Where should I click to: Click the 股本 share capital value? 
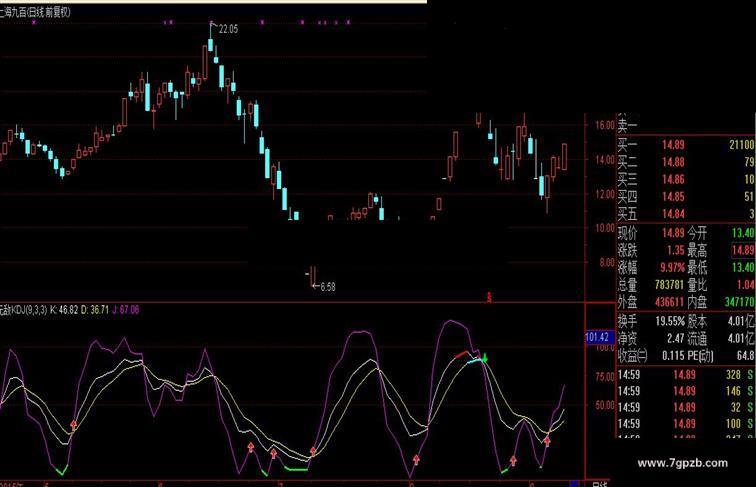pos(742,321)
